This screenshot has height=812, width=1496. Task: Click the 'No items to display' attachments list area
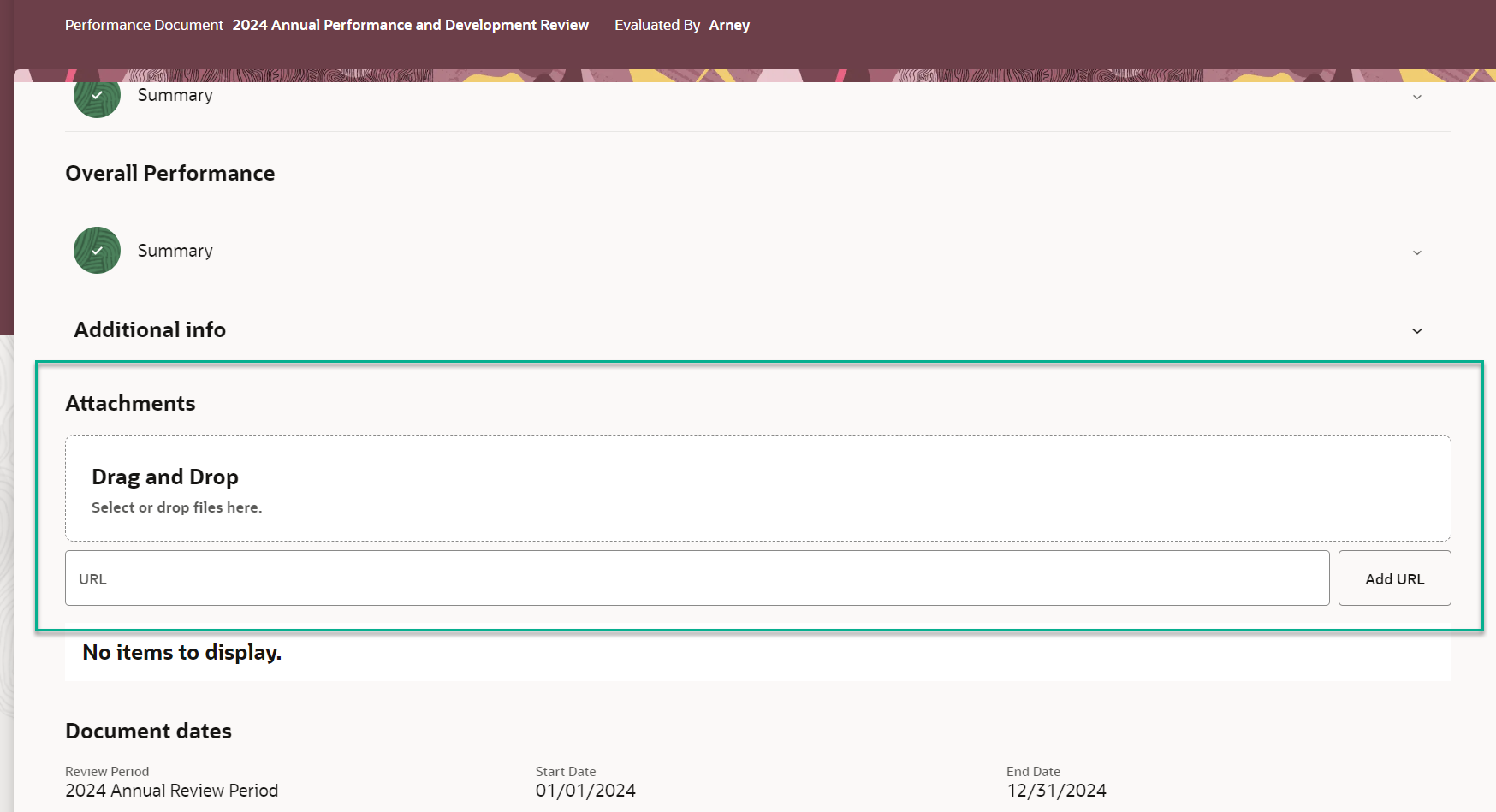tap(181, 652)
